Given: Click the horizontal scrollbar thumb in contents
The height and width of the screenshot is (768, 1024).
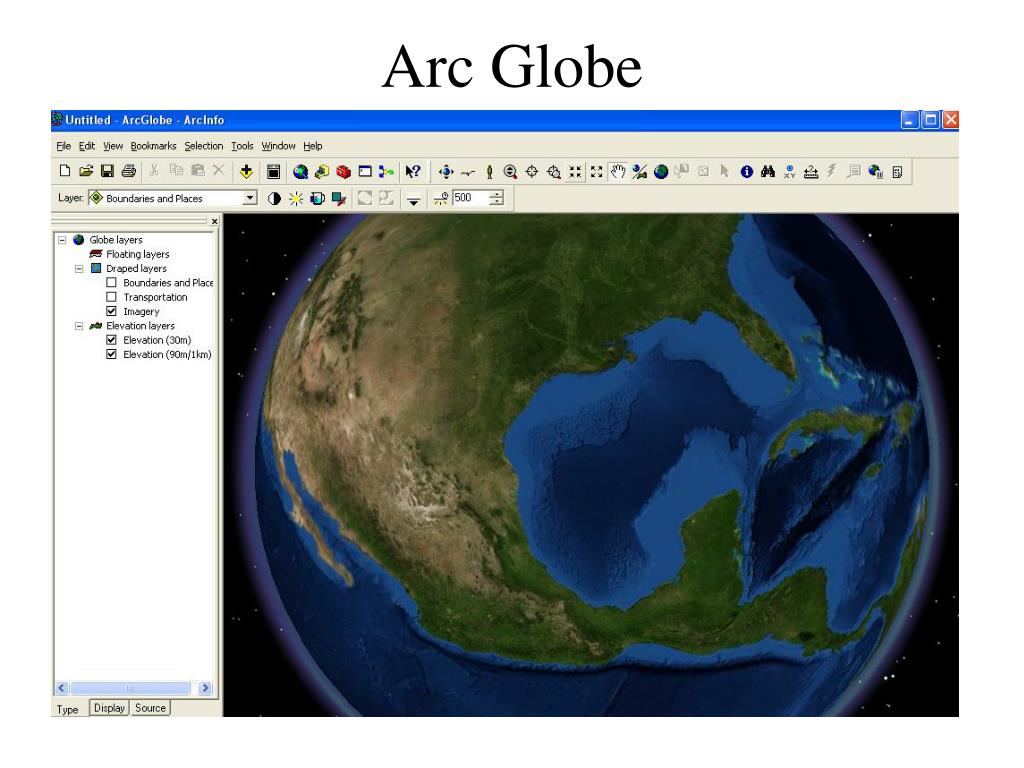Looking at the screenshot, I should pos(129,688).
